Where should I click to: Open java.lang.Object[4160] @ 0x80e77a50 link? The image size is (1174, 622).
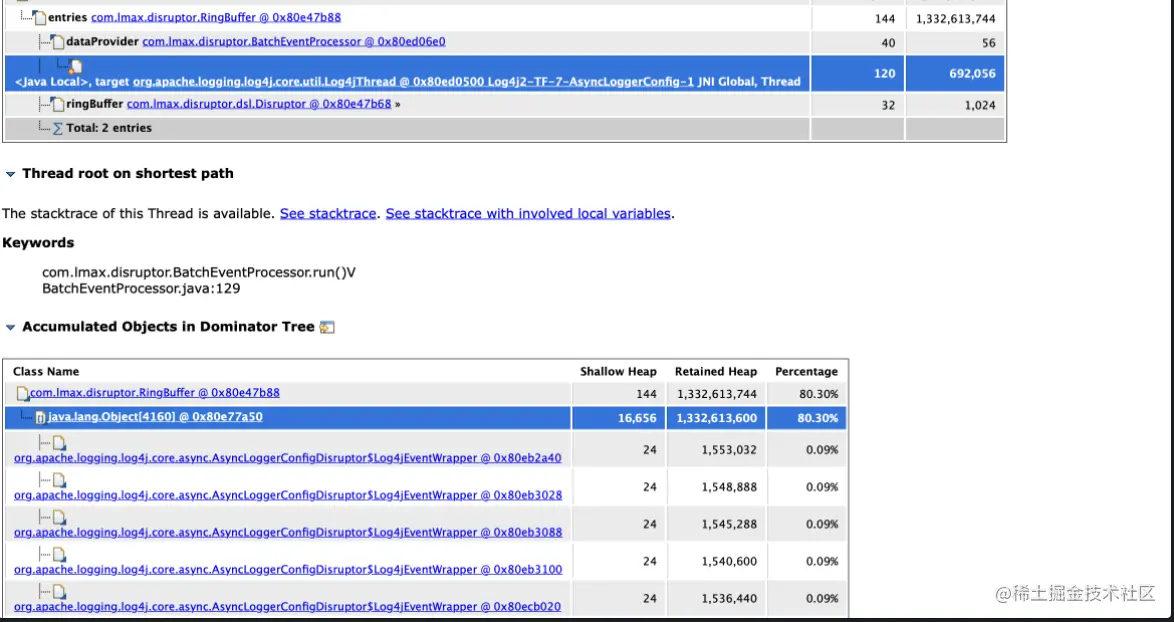pos(155,417)
